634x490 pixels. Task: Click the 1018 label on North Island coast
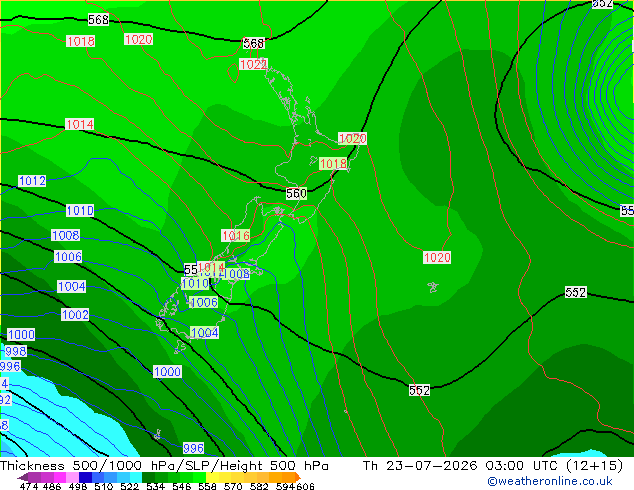coord(333,163)
